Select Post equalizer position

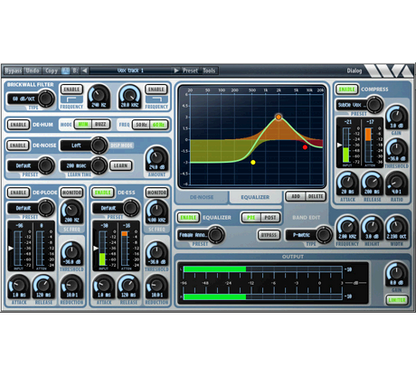[x=270, y=217]
